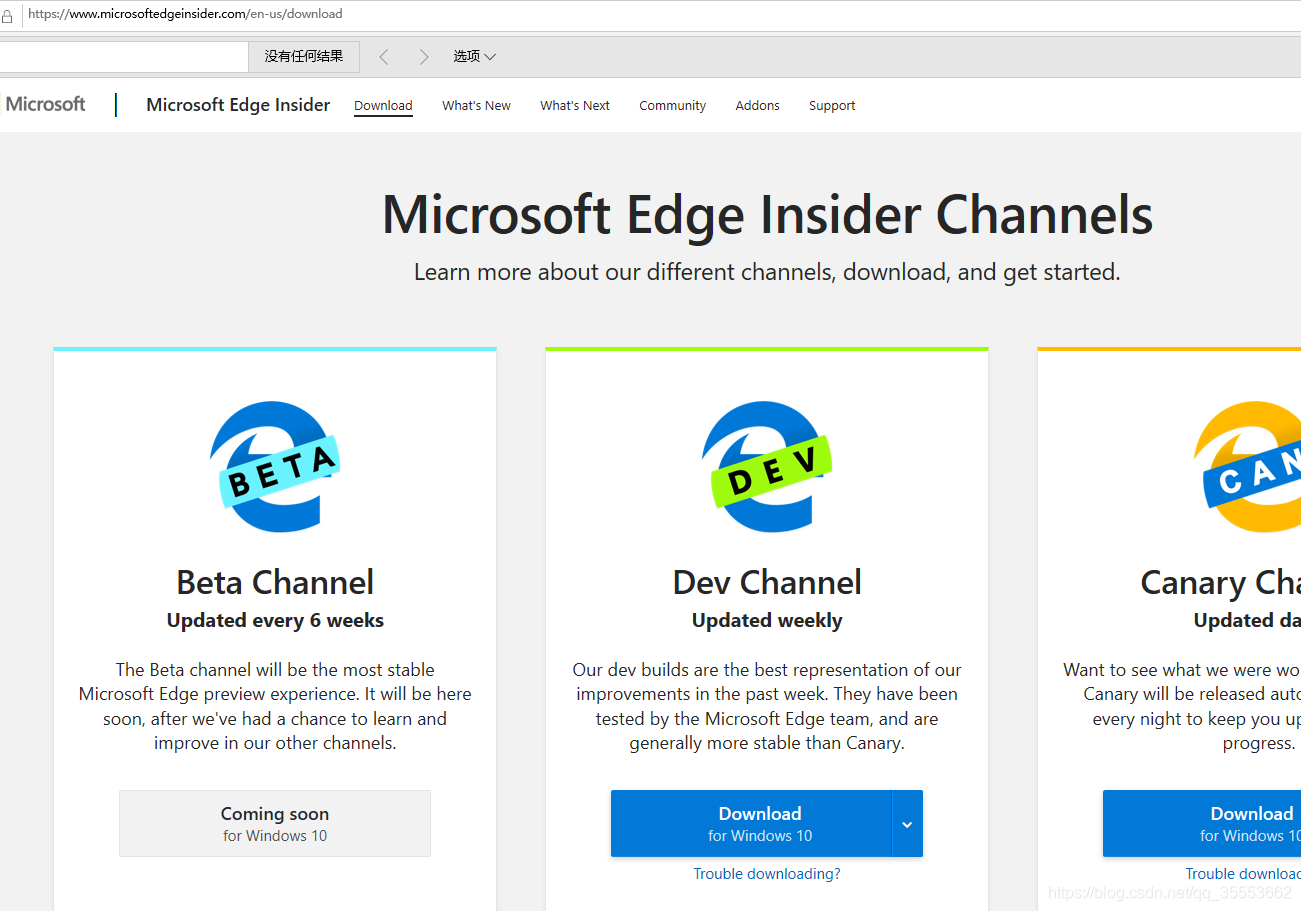Open the 选项 options dropdown
The width and height of the screenshot is (1301, 911).
(x=474, y=57)
